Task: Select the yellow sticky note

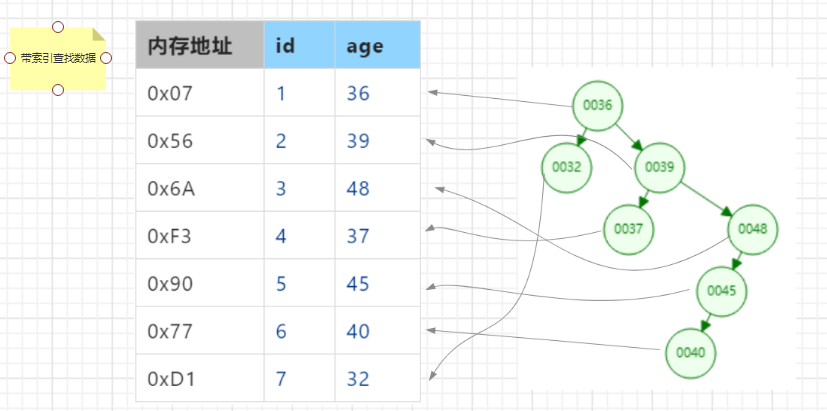Action: point(58,59)
